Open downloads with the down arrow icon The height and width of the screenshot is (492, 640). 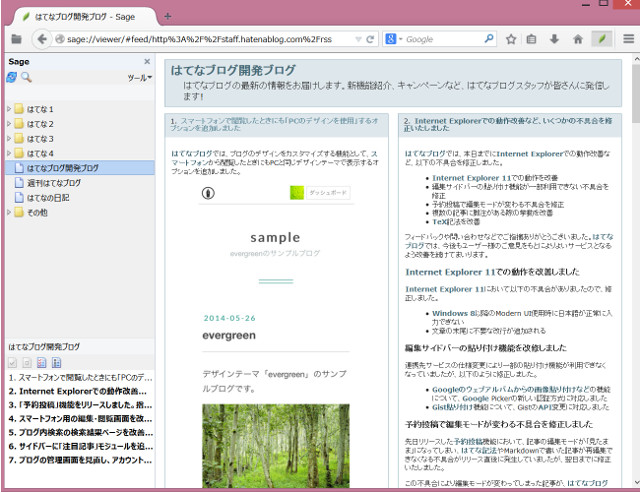coord(554,39)
